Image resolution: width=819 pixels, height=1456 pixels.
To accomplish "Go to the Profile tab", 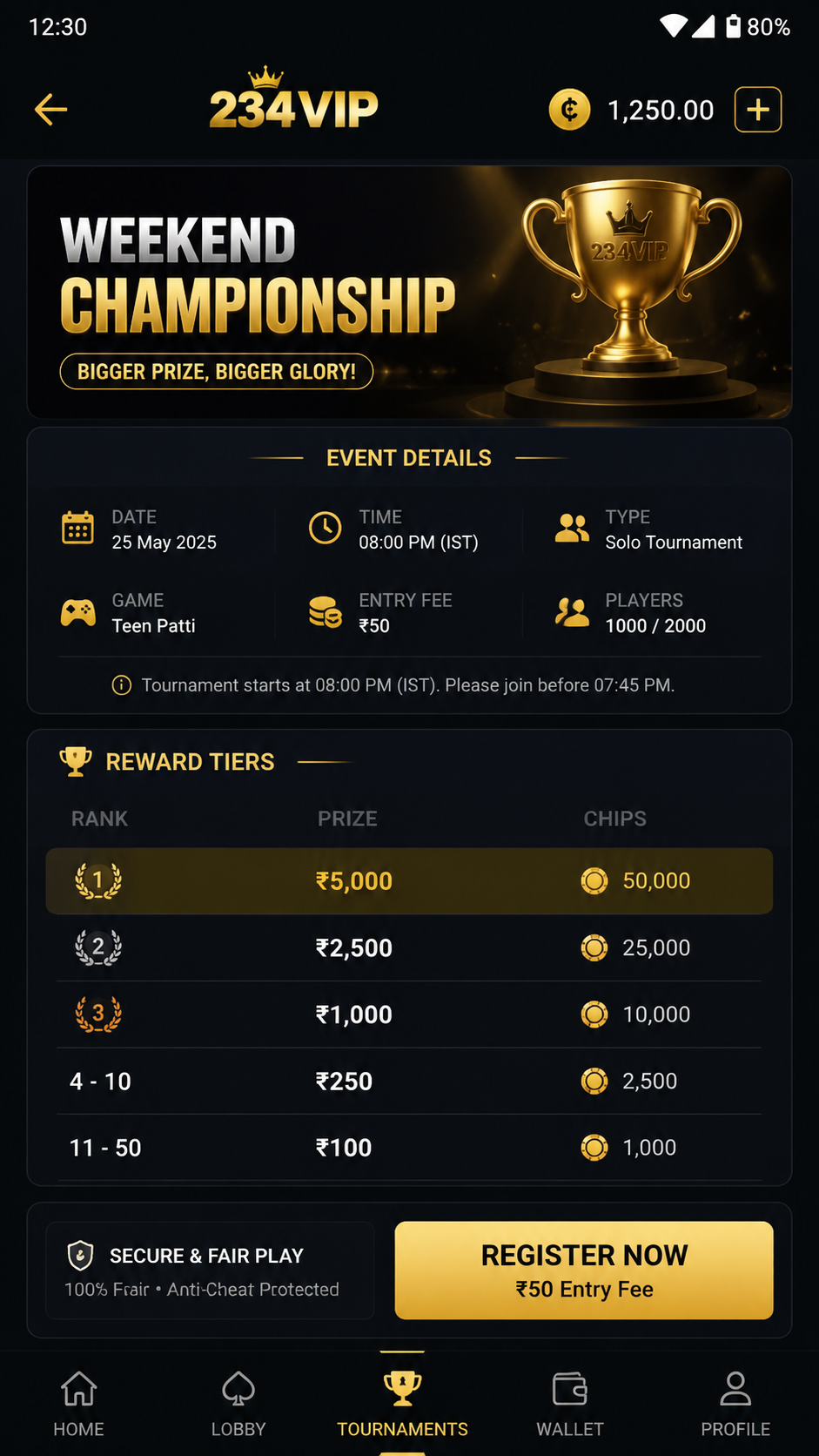I will [x=735, y=1404].
